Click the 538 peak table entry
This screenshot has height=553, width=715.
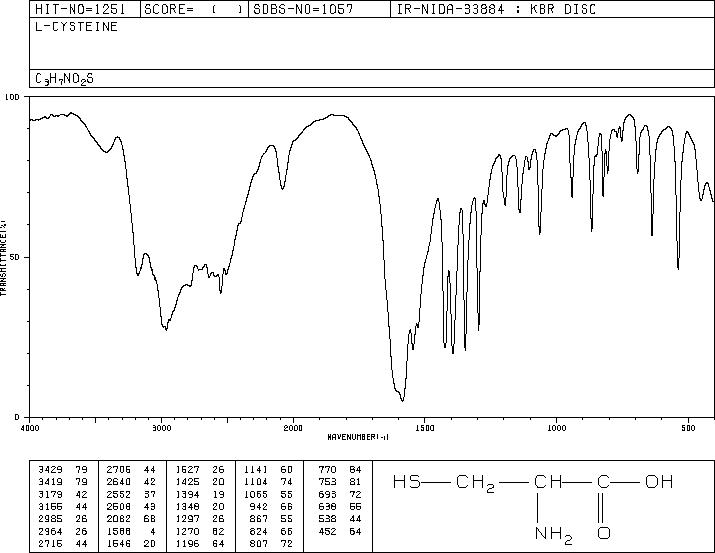point(327,519)
